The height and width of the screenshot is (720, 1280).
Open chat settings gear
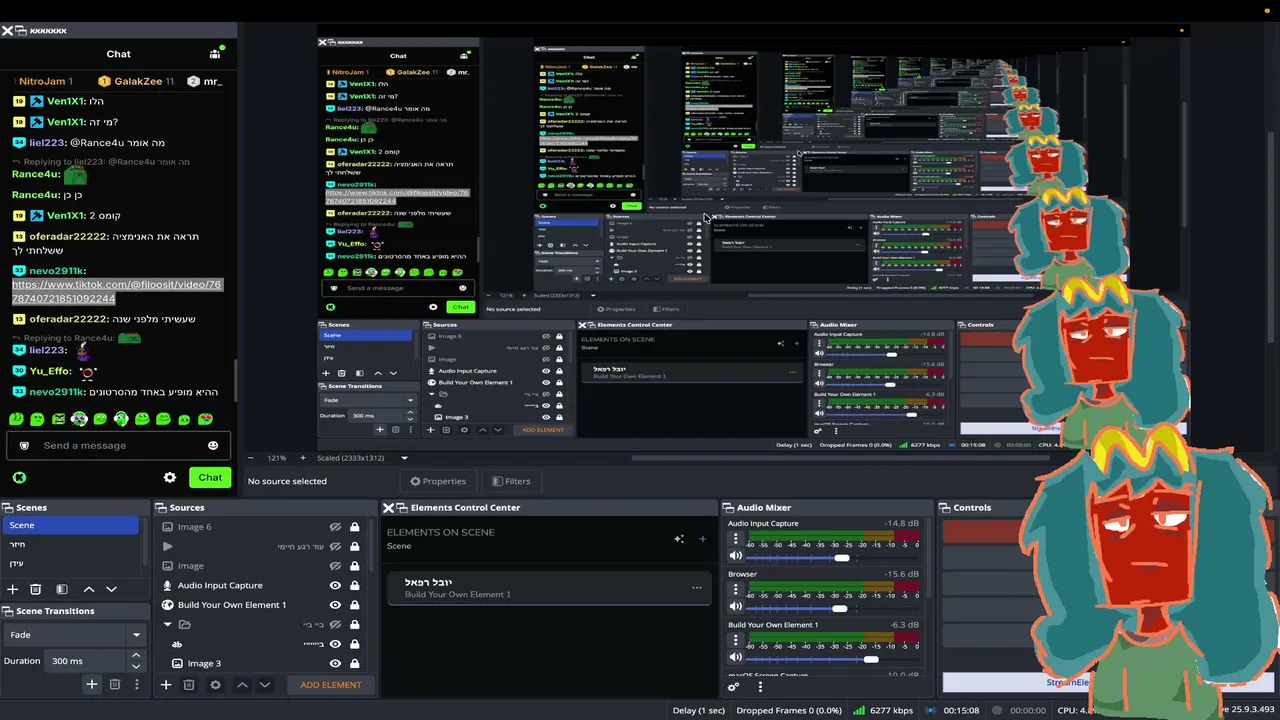tap(170, 478)
